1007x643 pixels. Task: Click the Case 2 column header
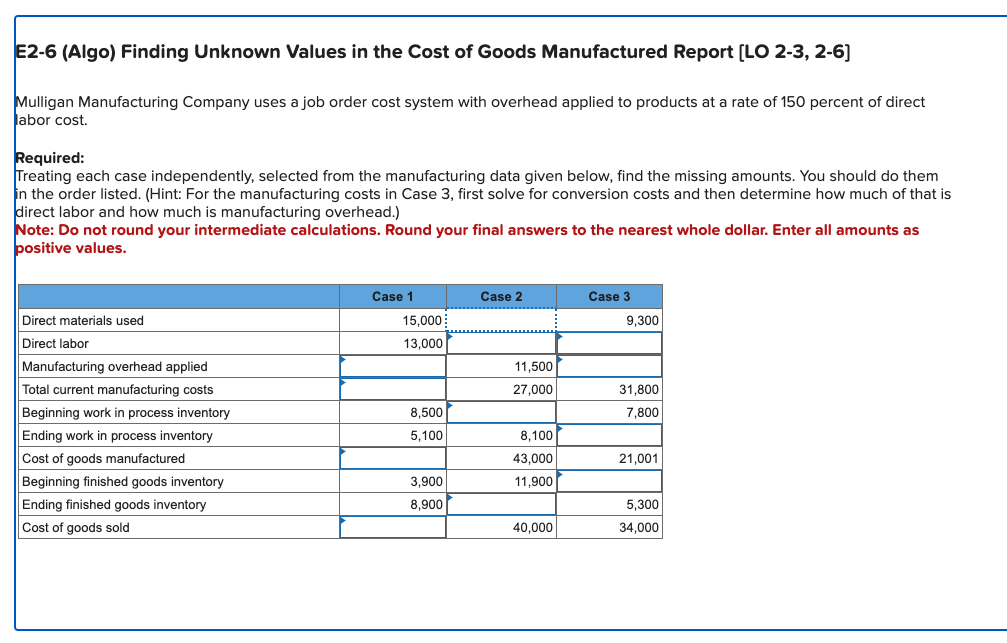[x=501, y=297]
